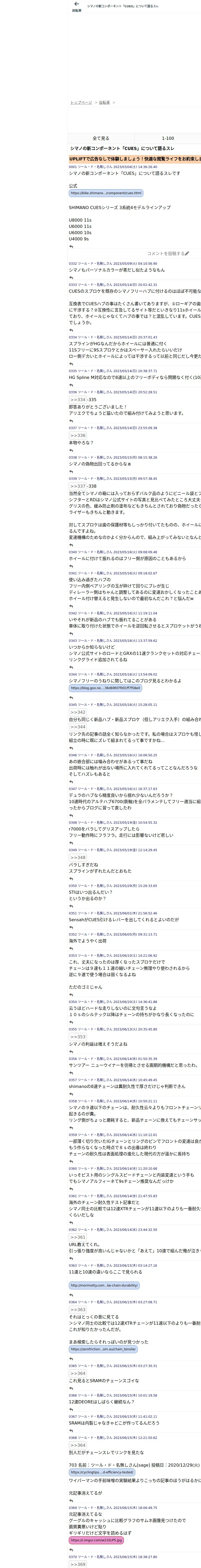201x1568 pixels.
Task: Click the reply arrow under post 0001
Action: coord(71,246)
